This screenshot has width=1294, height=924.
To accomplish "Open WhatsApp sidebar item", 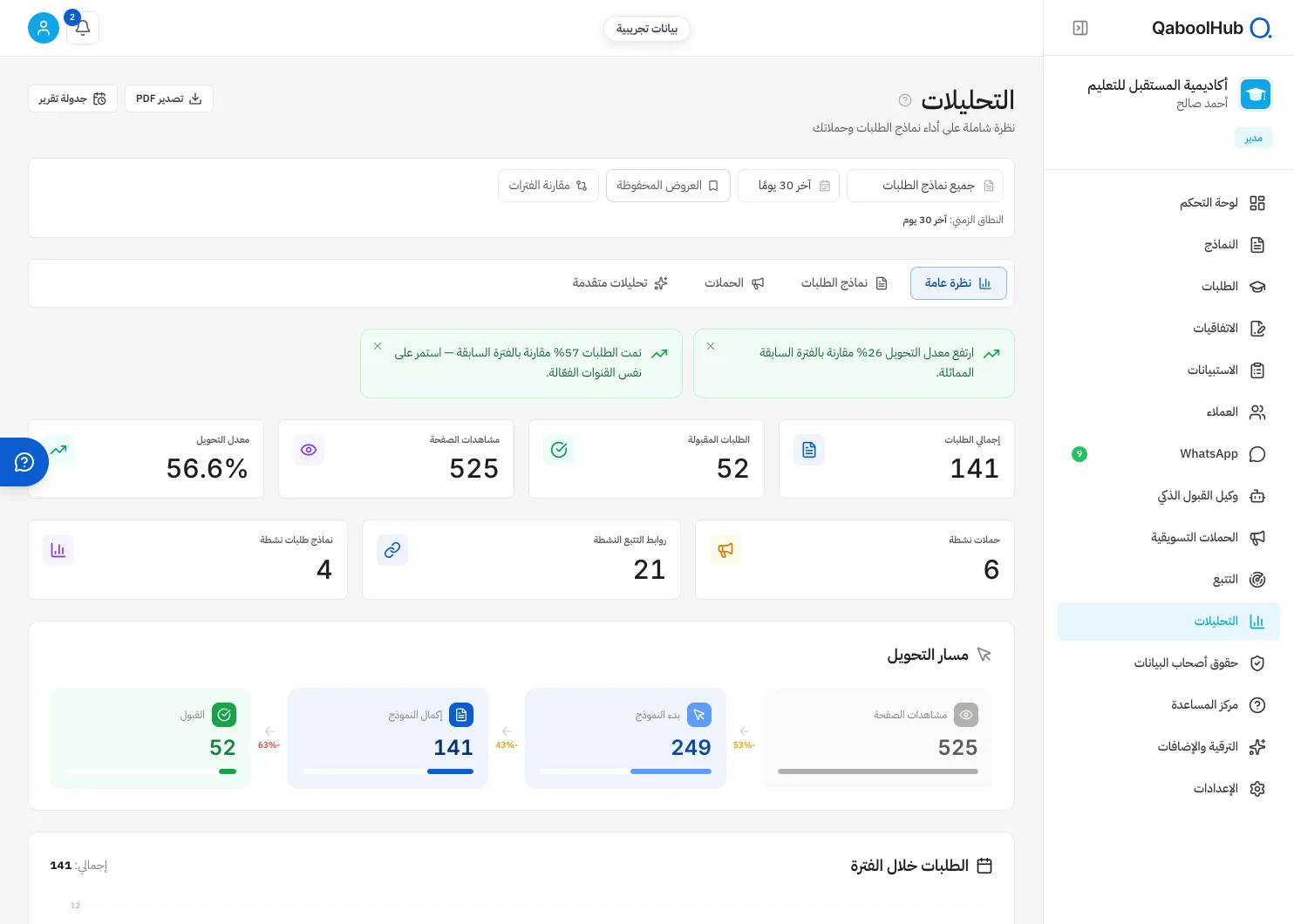I will coord(1168,454).
